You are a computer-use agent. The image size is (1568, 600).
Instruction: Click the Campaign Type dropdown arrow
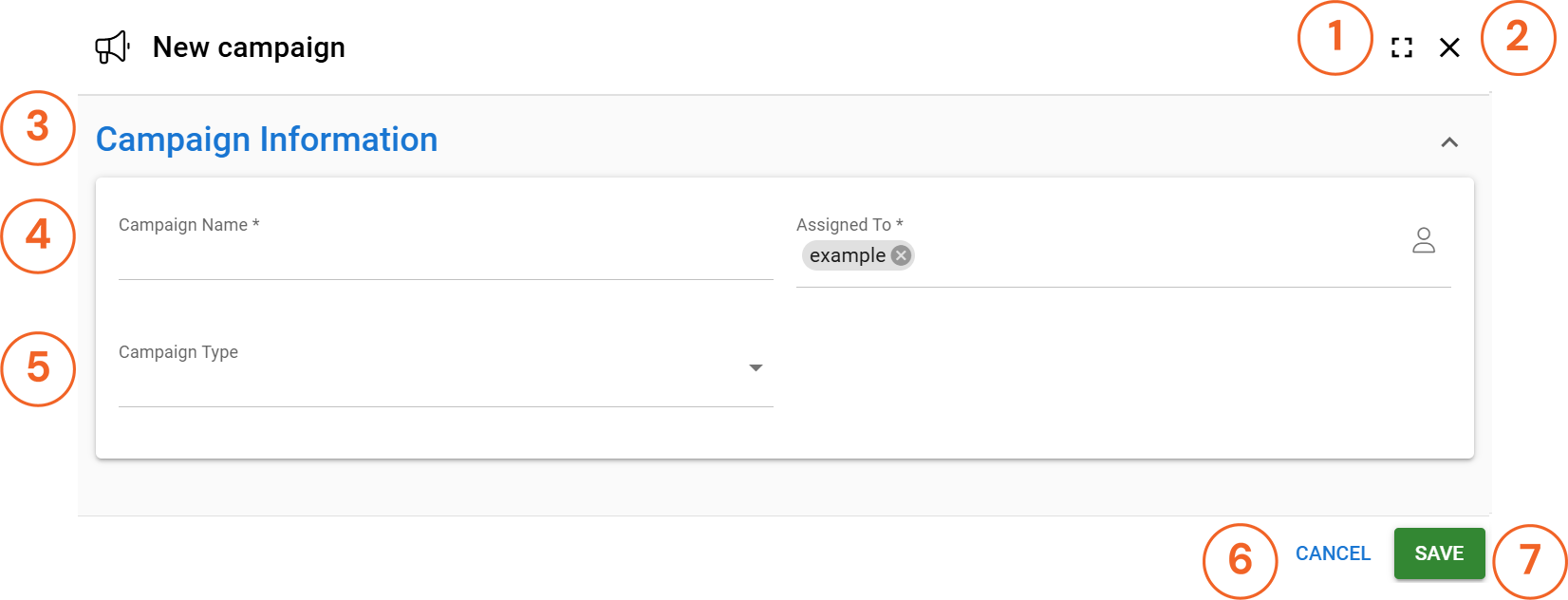point(755,367)
